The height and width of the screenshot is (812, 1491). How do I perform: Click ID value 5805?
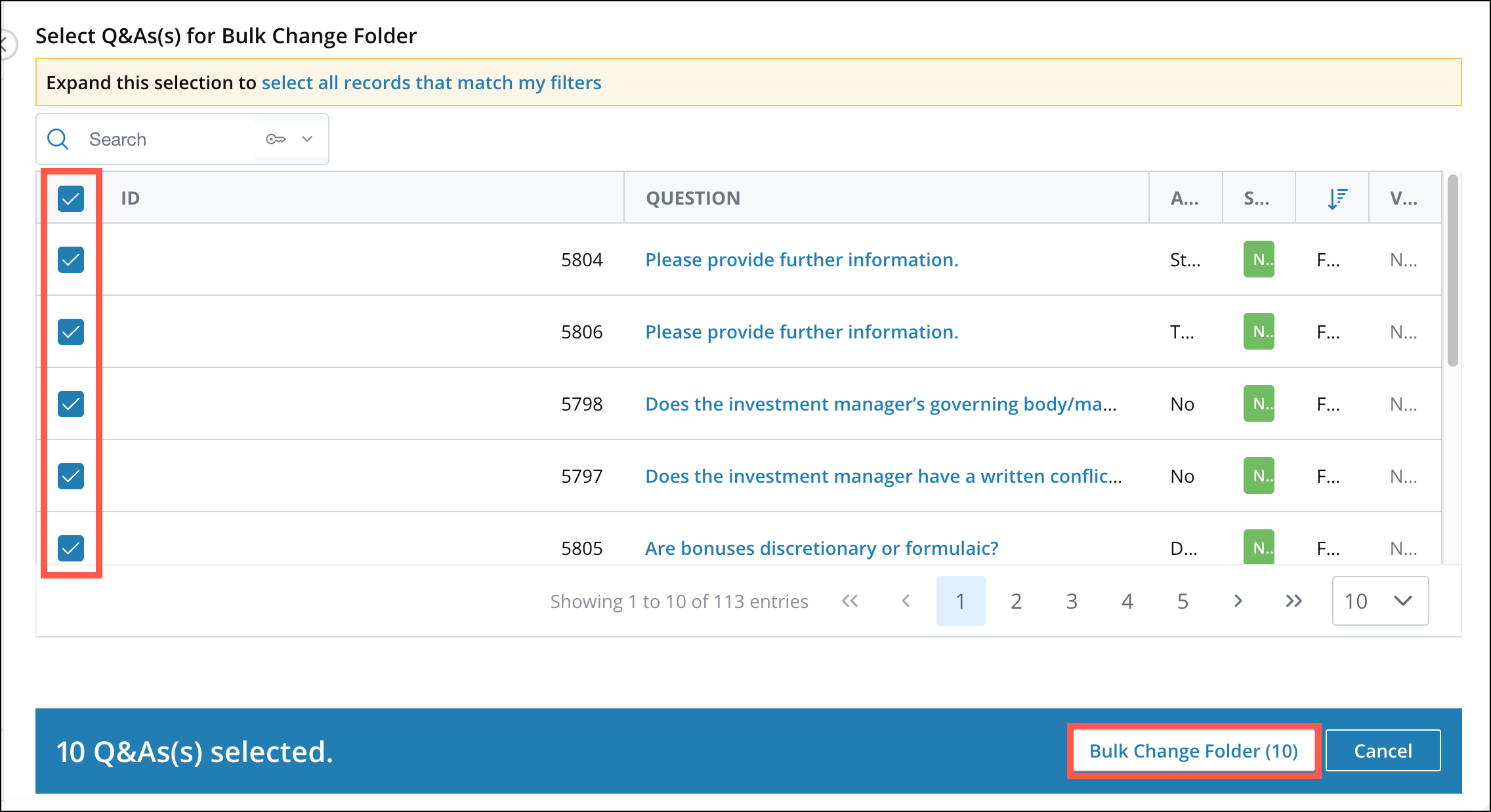pos(581,548)
